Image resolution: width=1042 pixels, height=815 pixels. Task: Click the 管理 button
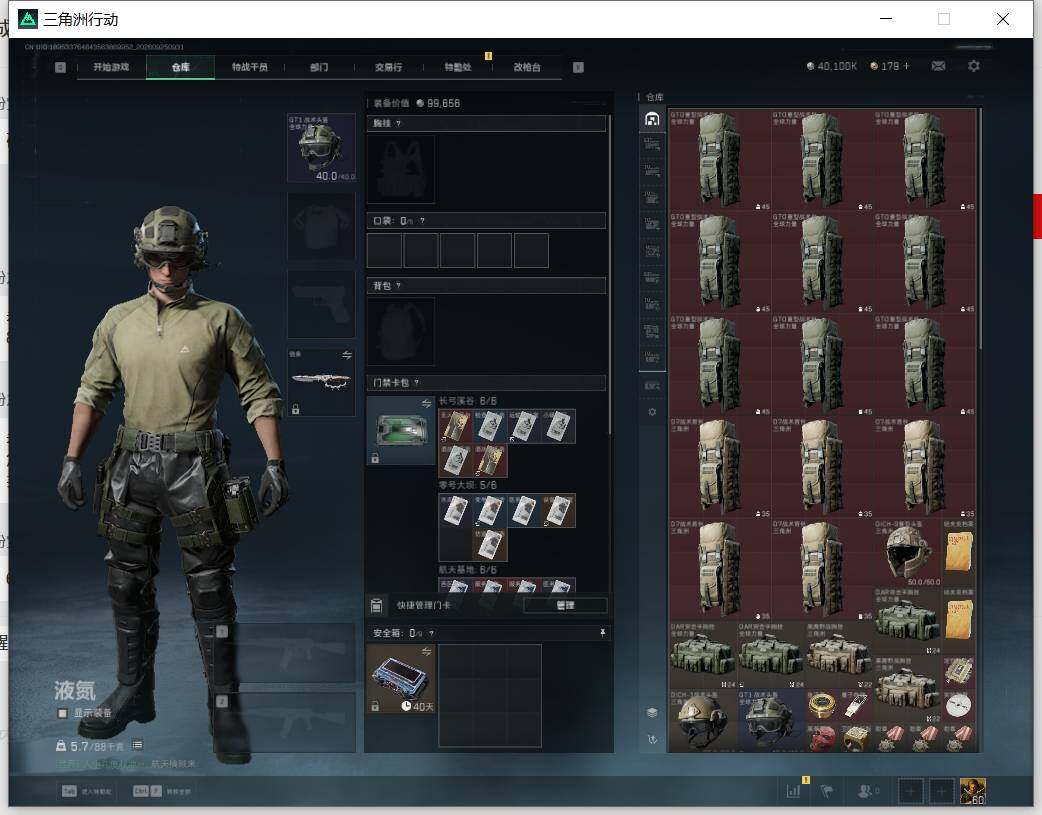pyautogui.click(x=565, y=605)
